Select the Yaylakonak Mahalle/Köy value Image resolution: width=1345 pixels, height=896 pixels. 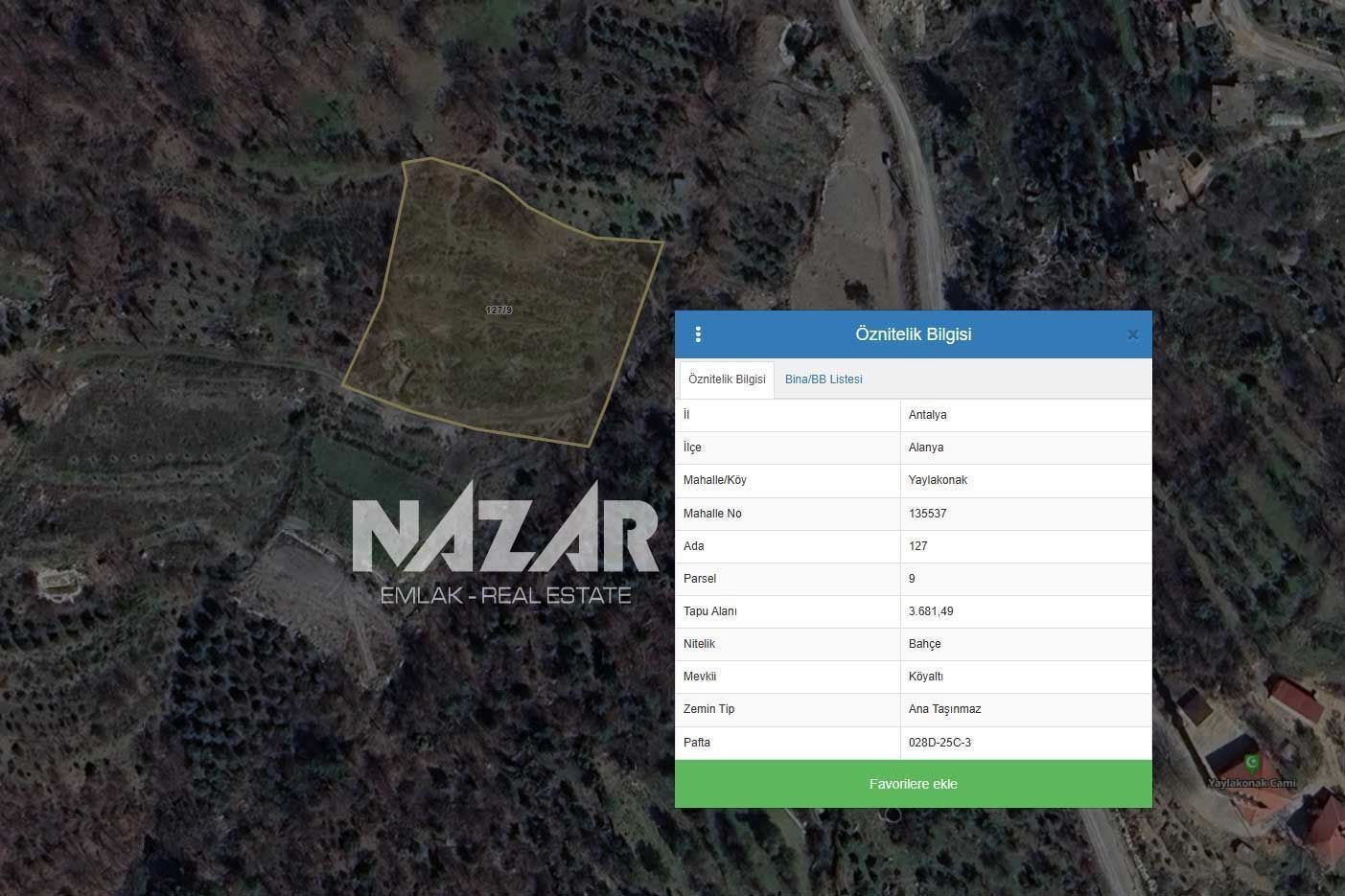point(938,480)
